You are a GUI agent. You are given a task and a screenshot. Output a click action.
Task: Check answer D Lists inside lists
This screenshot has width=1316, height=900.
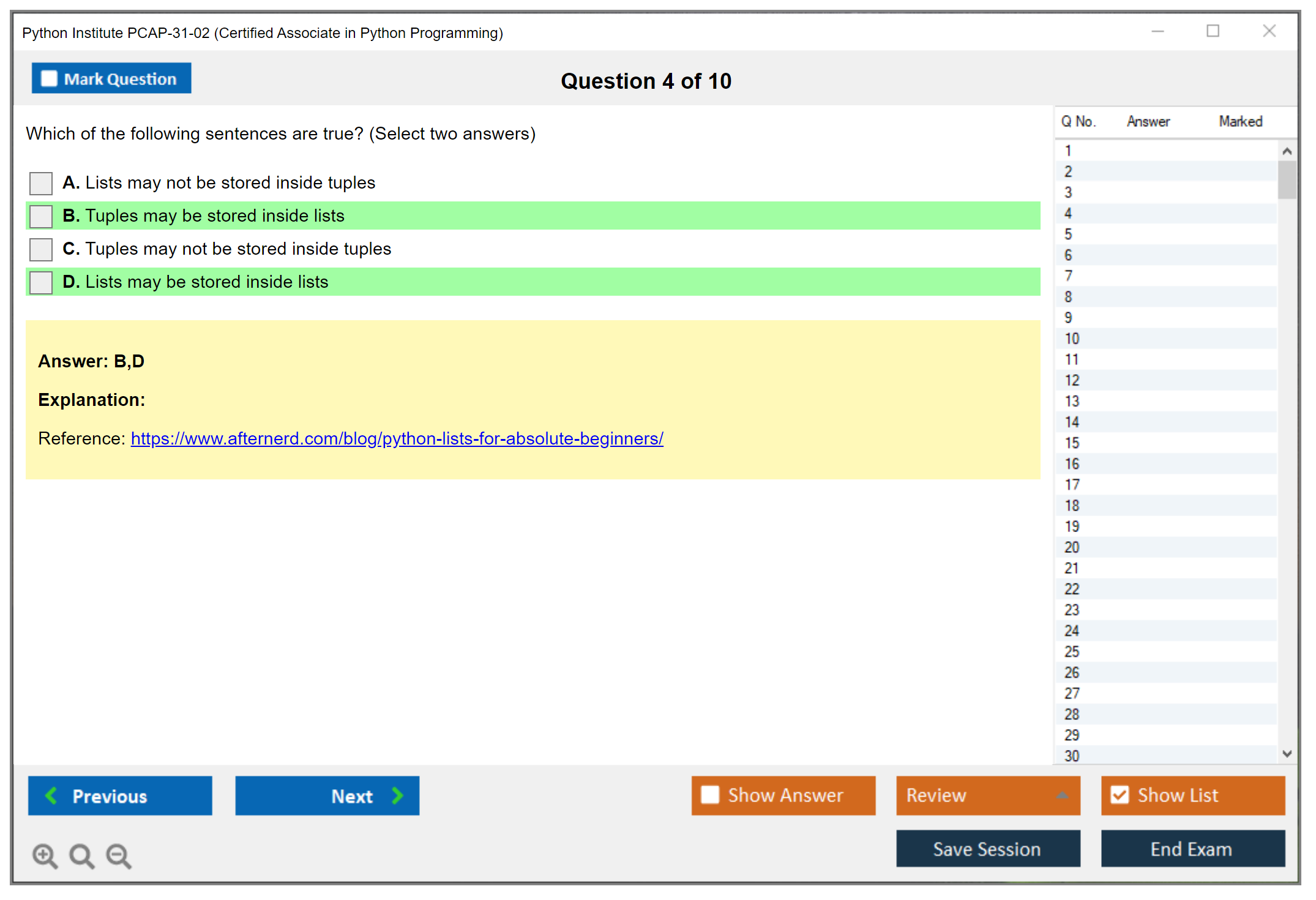pos(41,282)
